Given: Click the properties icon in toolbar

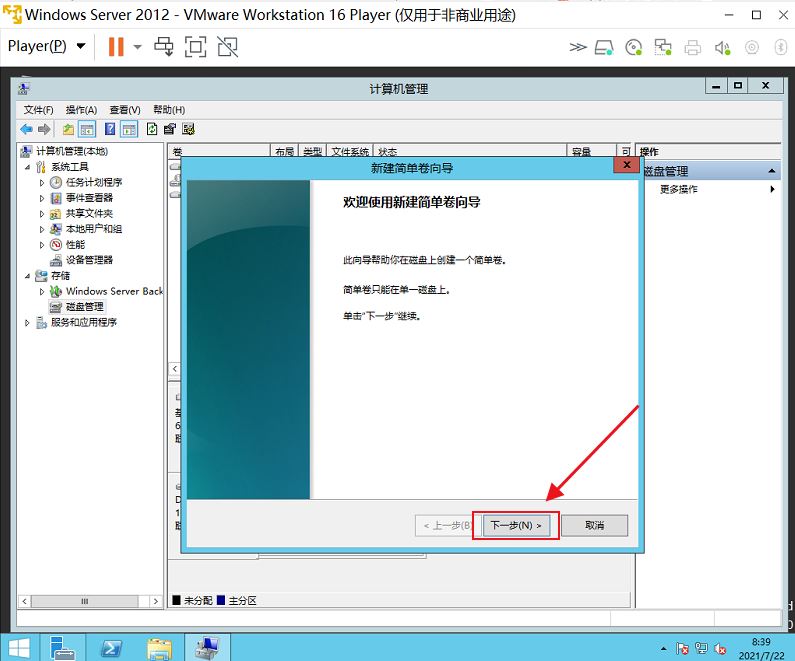Looking at the screenshot, I should (x=170, y=129).
